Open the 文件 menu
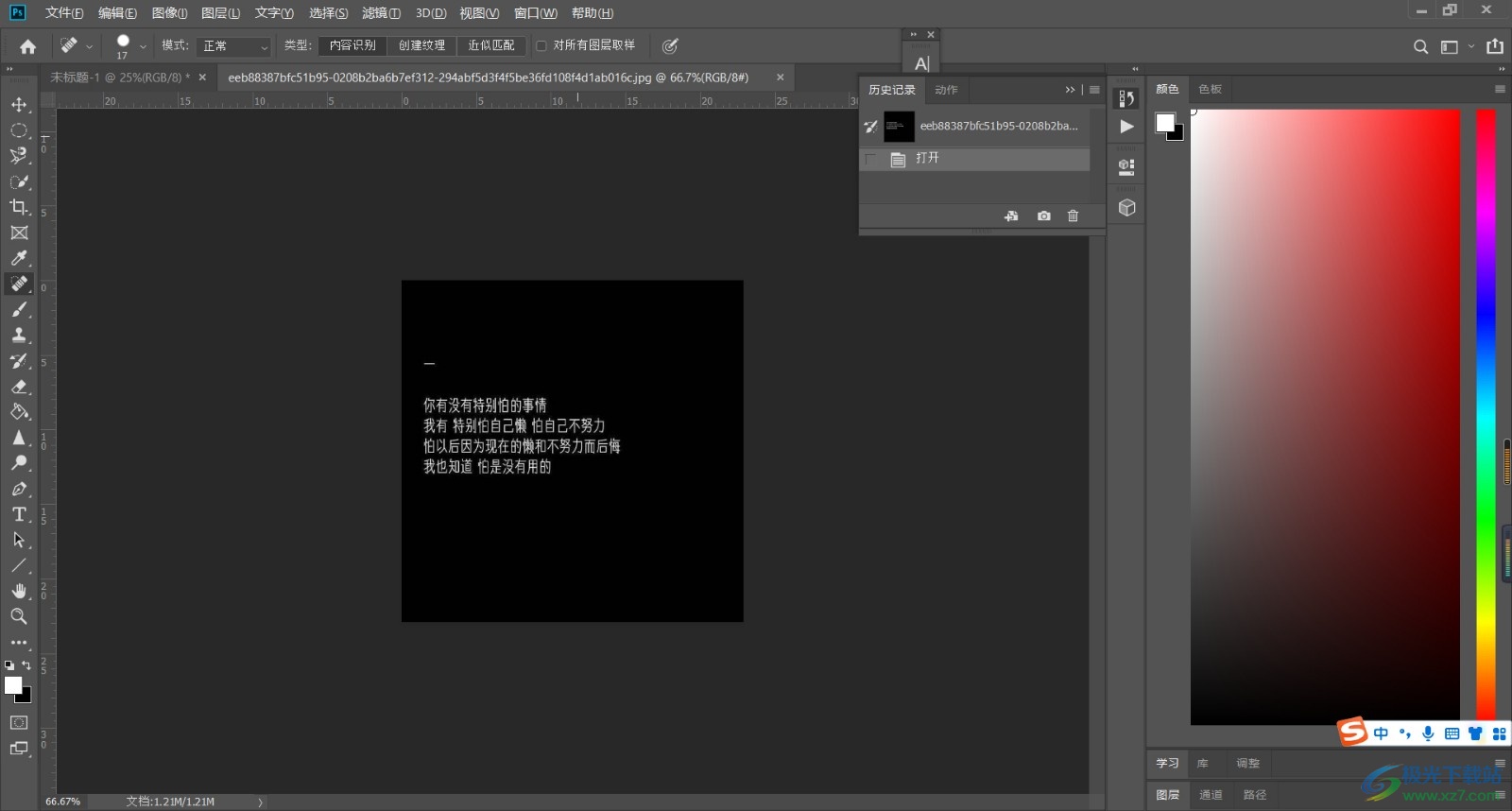Viewport: 1512px width, 811px height. (64, 13)
